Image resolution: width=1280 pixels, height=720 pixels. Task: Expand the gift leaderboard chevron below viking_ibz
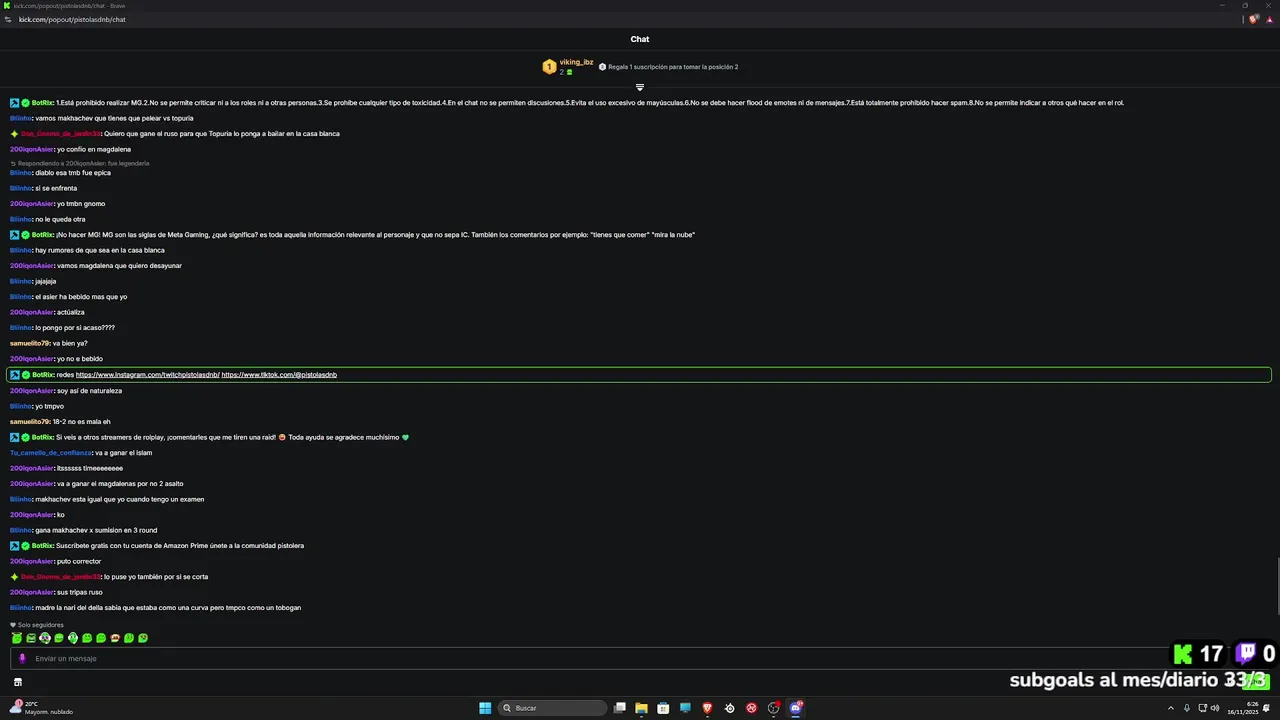click(640, 87)
